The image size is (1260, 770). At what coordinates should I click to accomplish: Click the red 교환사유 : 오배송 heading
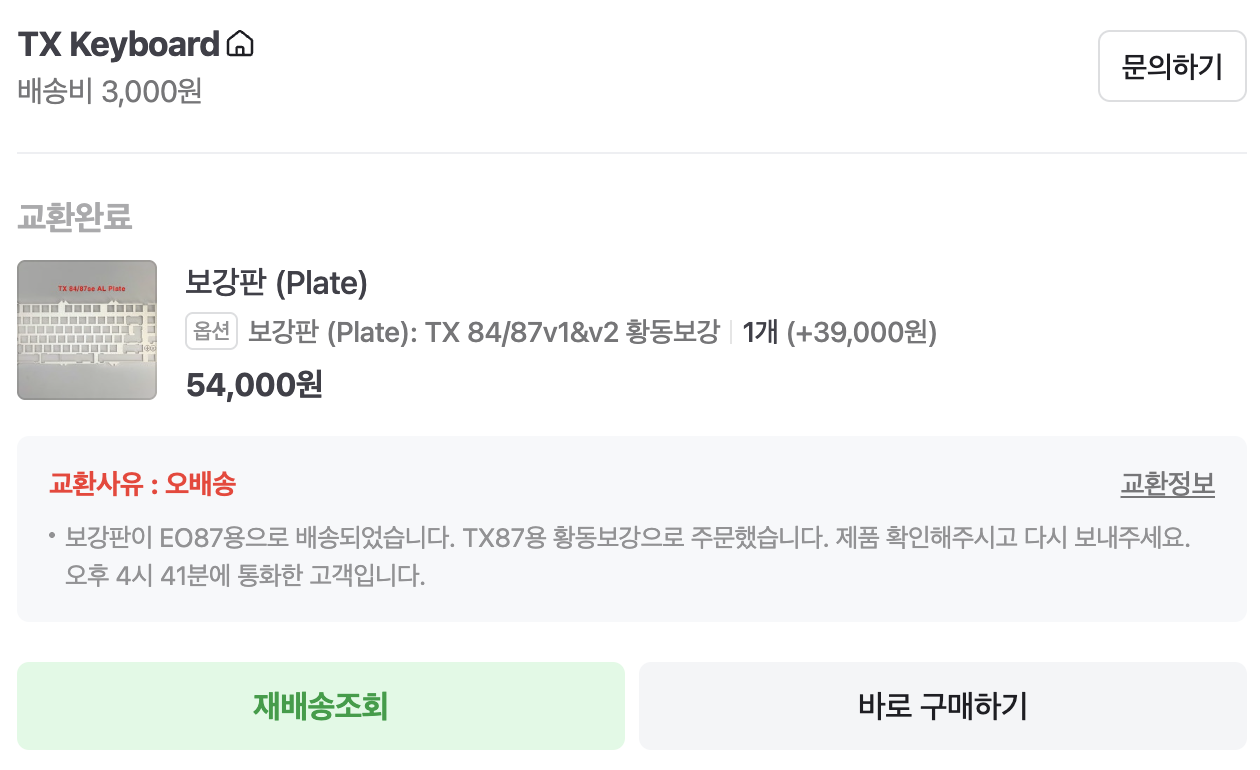click(x=142, y=485)
